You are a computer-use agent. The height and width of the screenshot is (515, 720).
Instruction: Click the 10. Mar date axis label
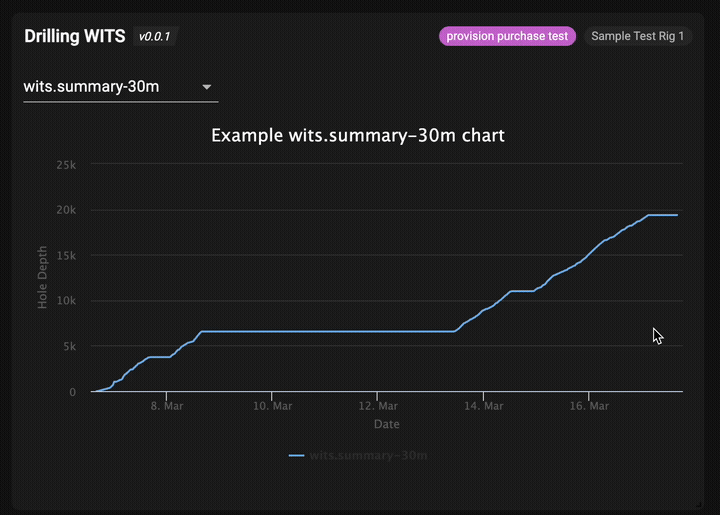point(272,406)
